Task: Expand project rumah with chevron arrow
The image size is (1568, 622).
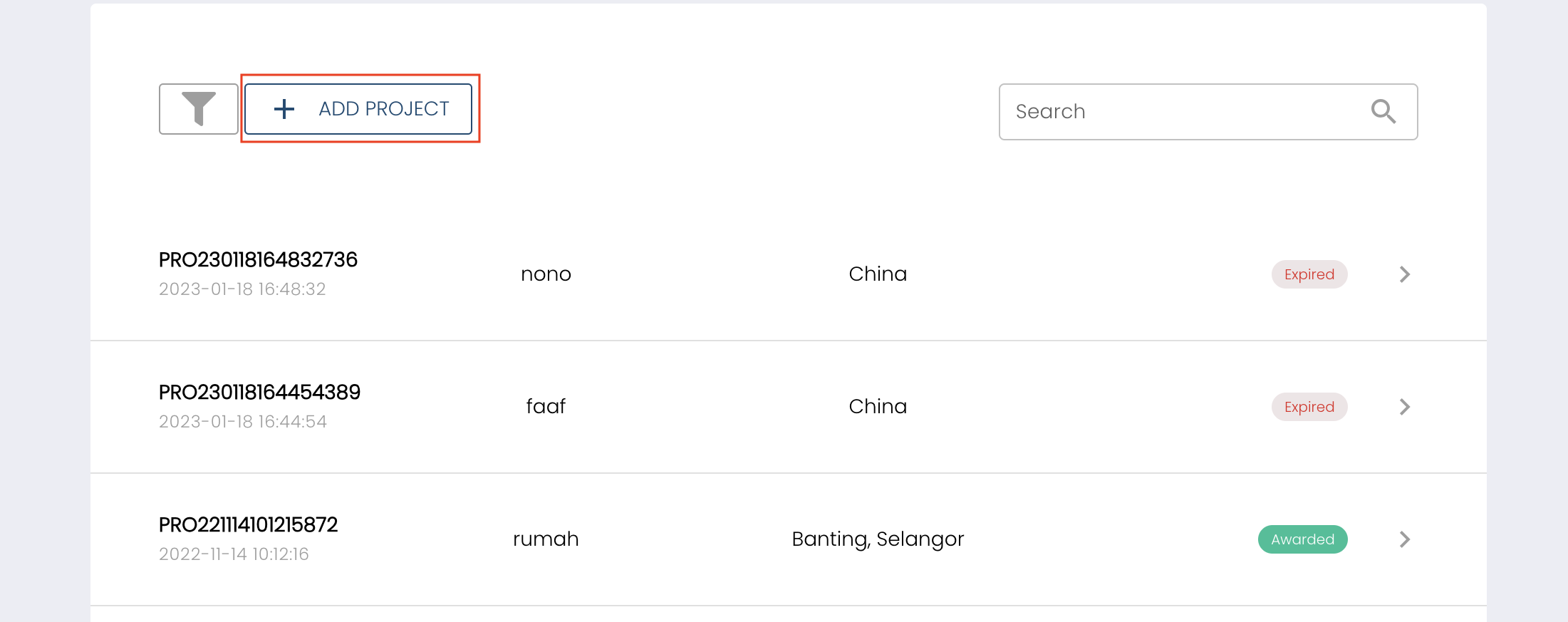Action: (1404, 539)
